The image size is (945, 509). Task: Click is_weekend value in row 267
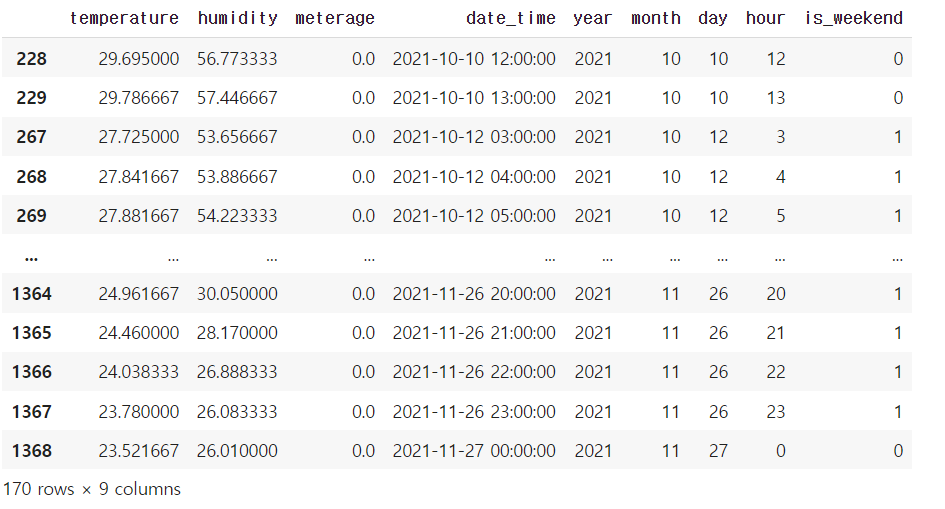click(898, 137)
